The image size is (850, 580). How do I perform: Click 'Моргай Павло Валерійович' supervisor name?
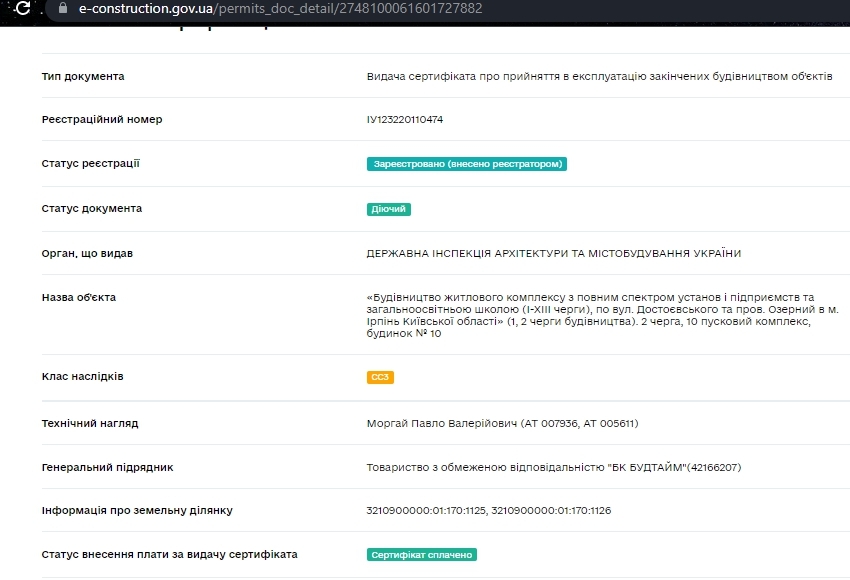[x=442, y=423]
